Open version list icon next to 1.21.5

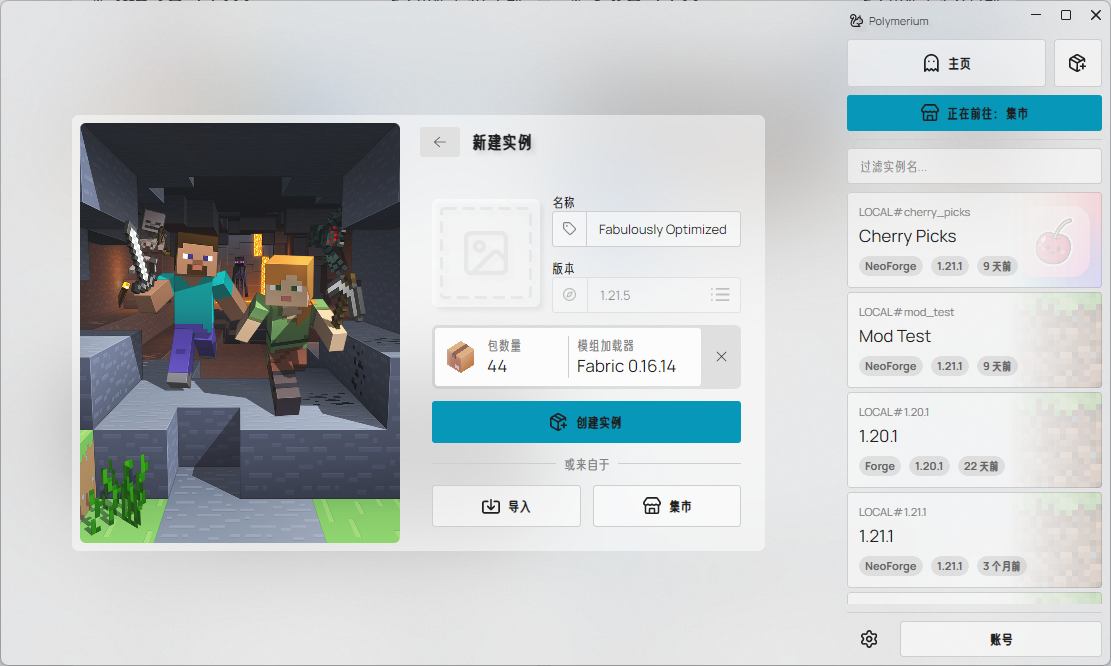point(720,295)
